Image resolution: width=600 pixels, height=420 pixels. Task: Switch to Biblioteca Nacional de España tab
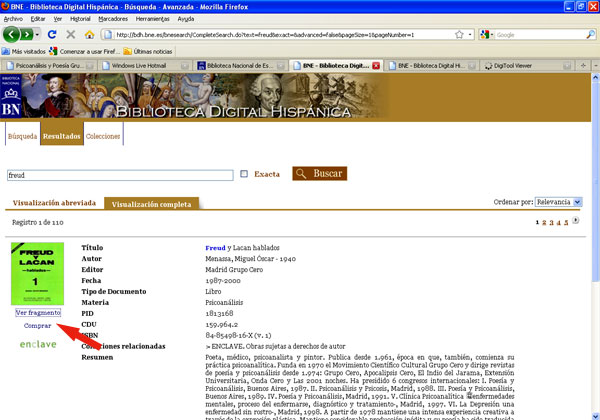(x=240, y=66)
